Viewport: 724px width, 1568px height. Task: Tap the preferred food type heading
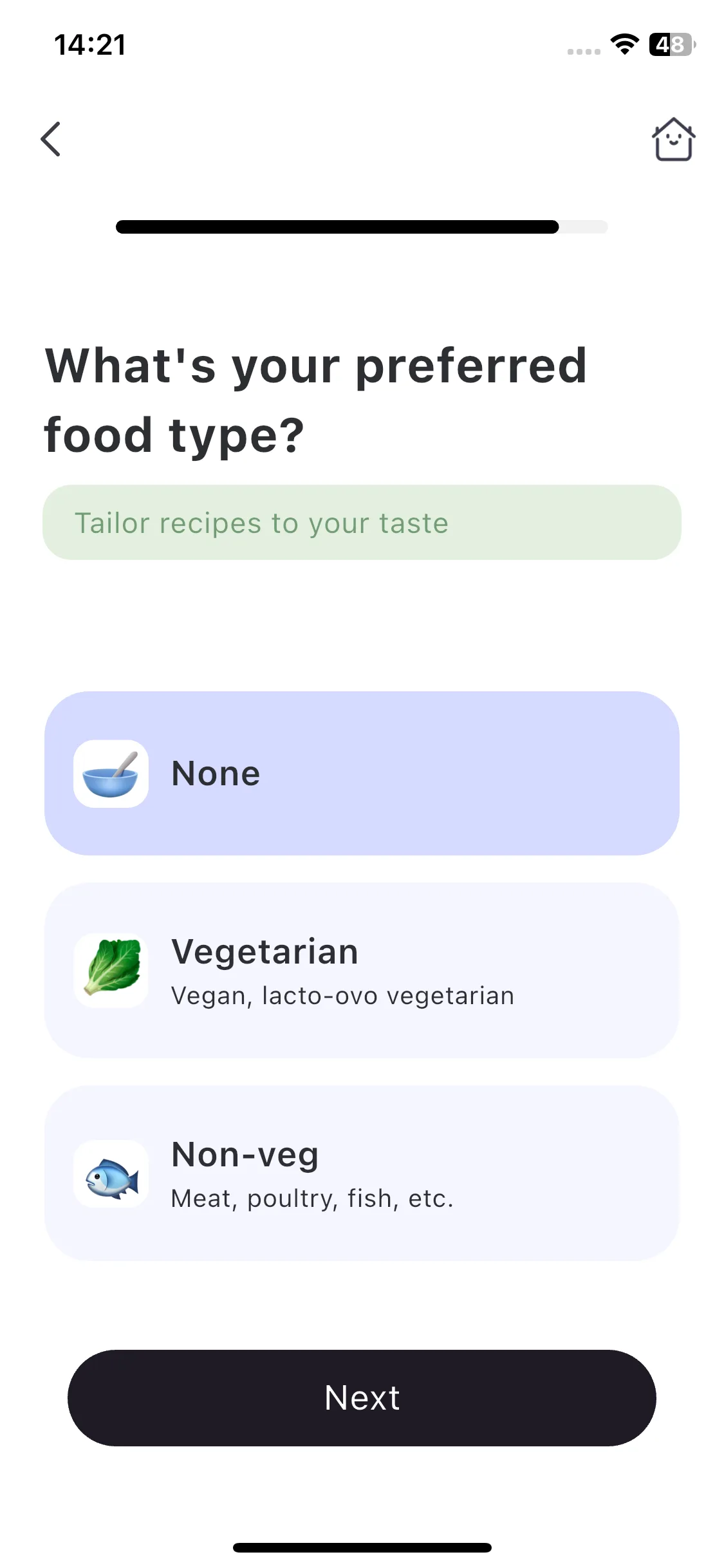point(315,400)
